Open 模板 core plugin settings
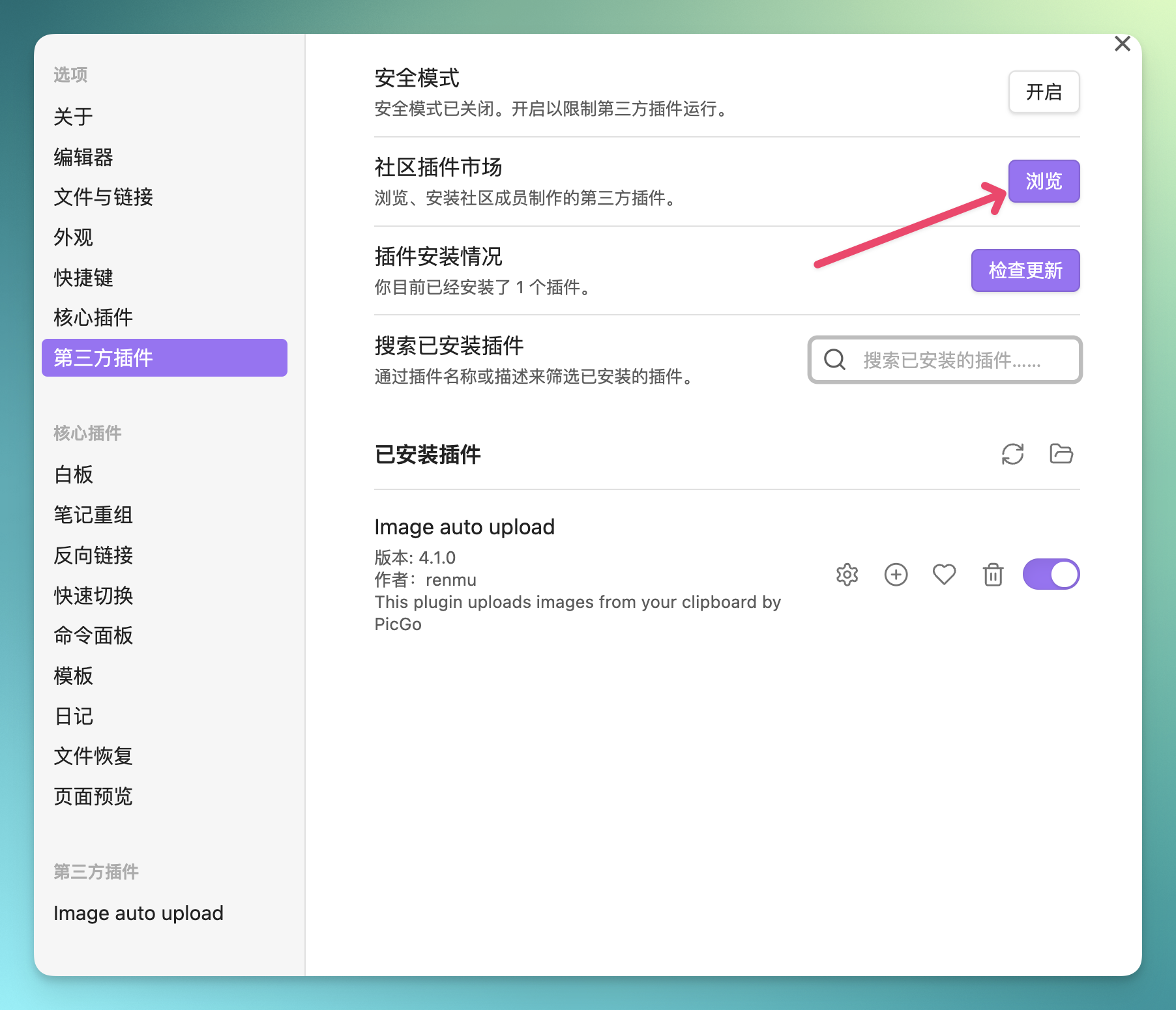The width and height of the screenshot is (1176, 1010). click(164, 676)
